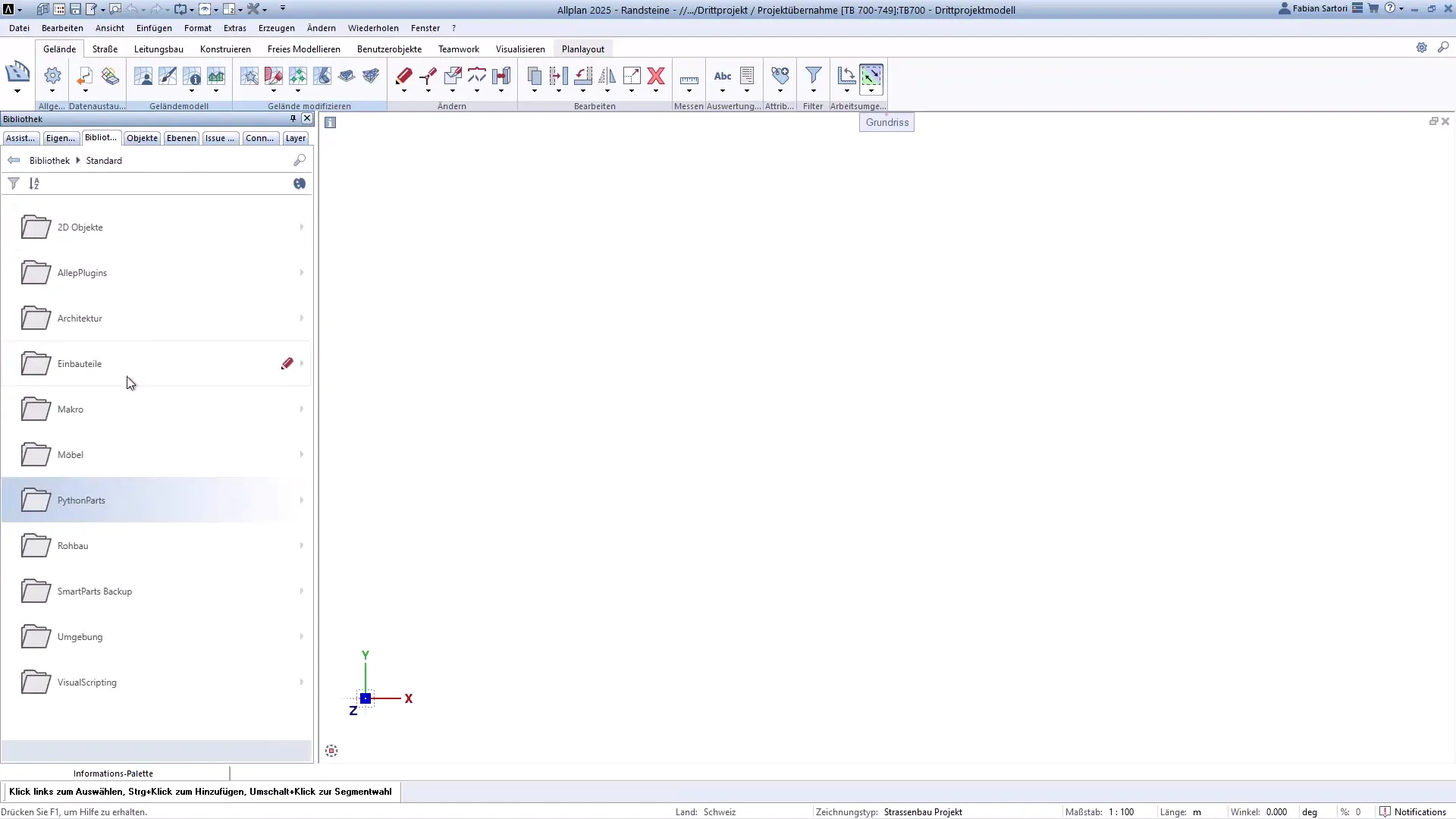The image size is (1456, 819).
Task: Expand the Architektur folder
Action: pos(301,318)
